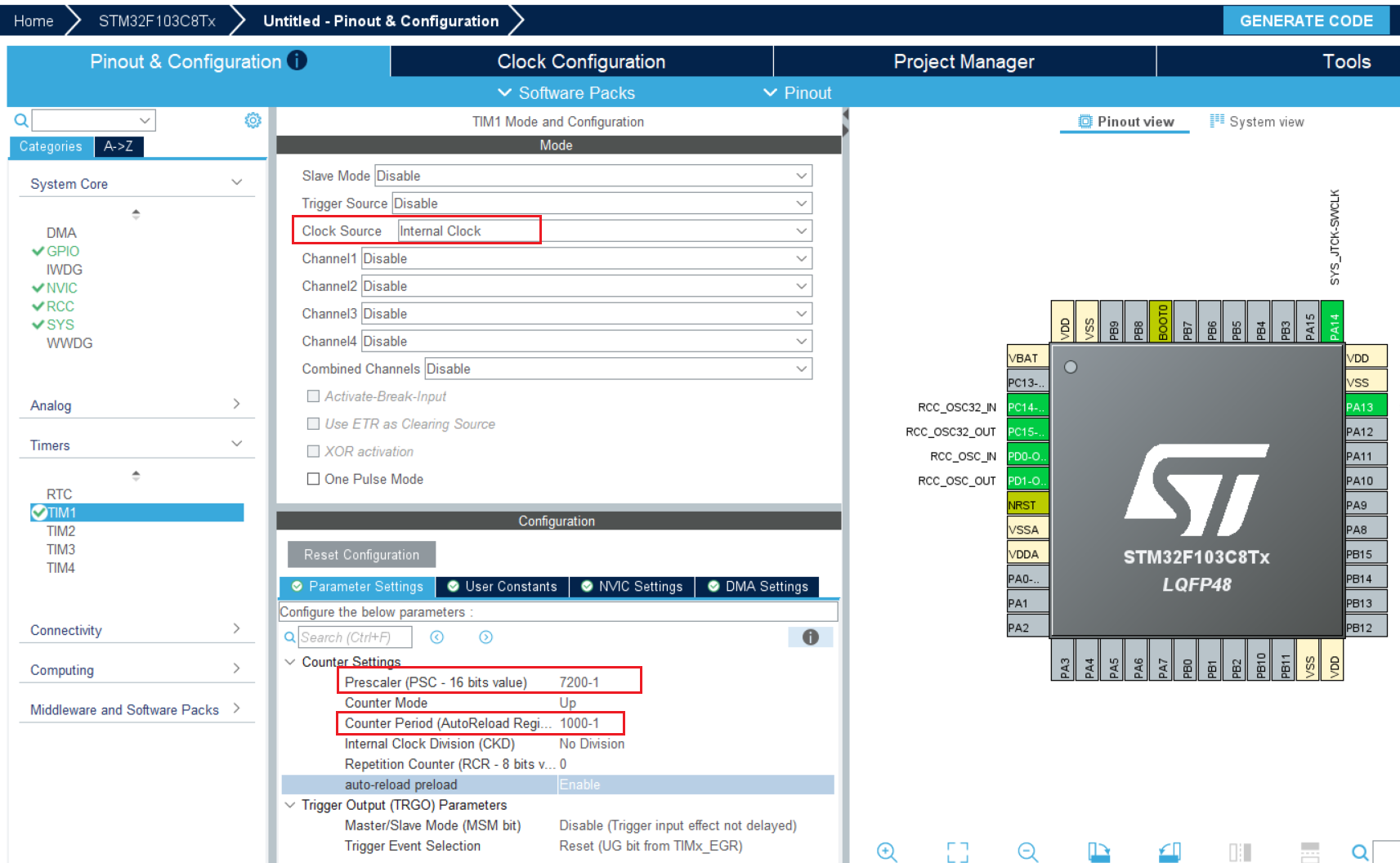Screen dimensions: 1400x863
Task: Click the PB12 pin on the chip
Action: [1366, 628]
